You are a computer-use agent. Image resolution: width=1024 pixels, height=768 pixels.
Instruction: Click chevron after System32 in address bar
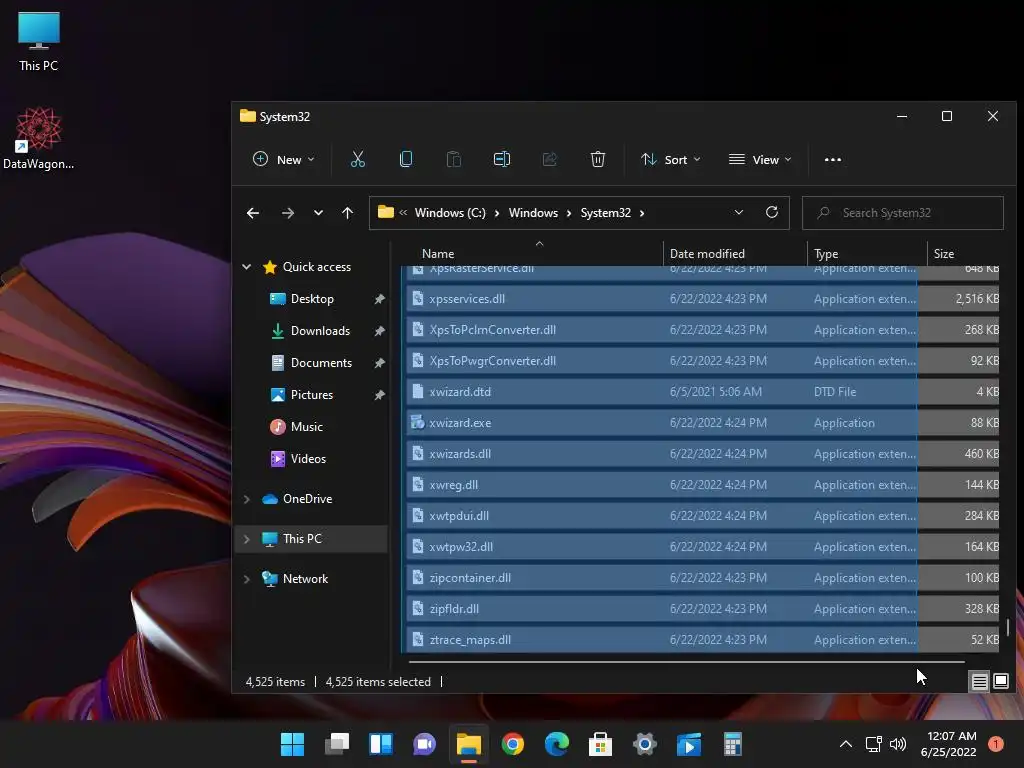[642, 213]
